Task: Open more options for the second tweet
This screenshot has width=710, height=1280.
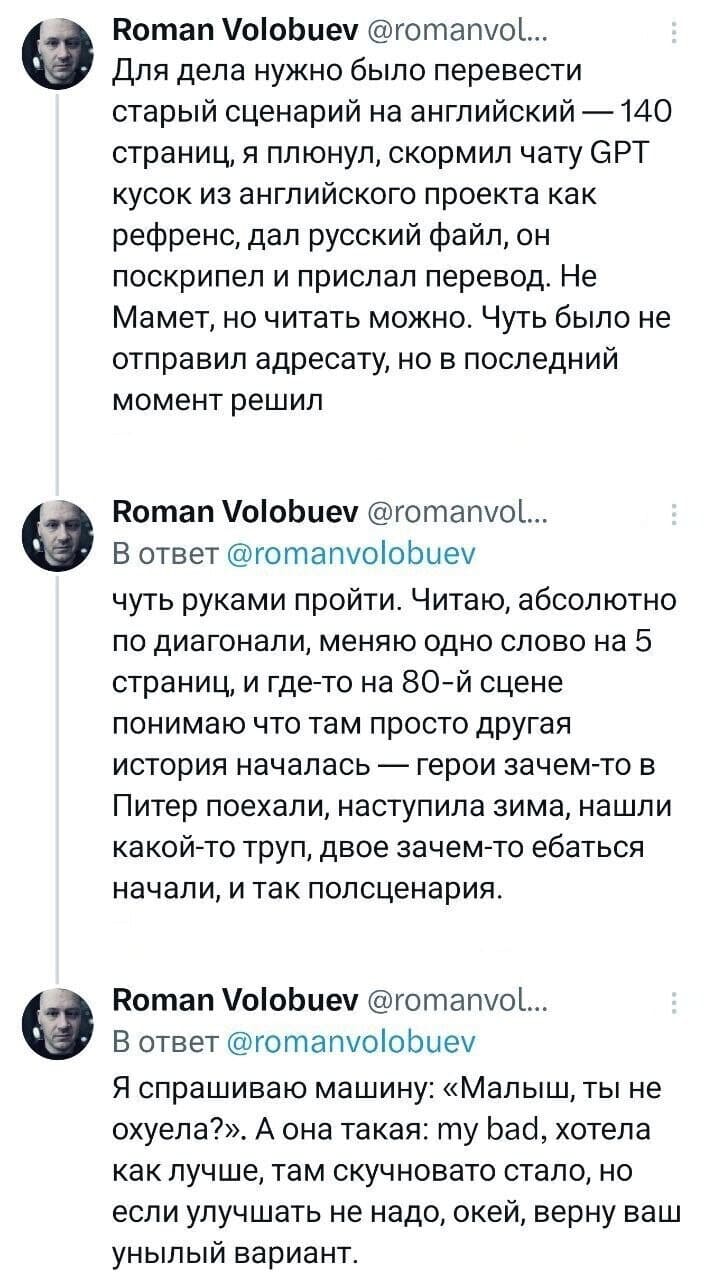Action: (x=674, y=516)
